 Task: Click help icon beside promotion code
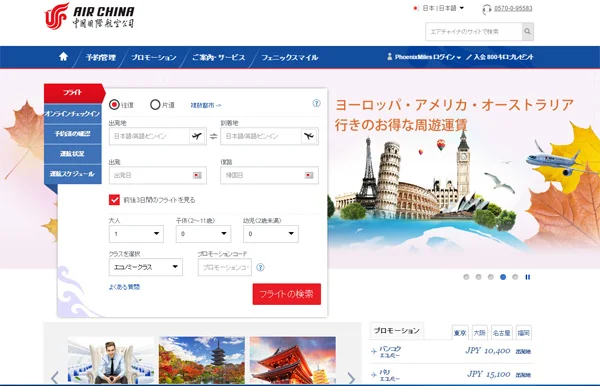click(x=260, y=267)
